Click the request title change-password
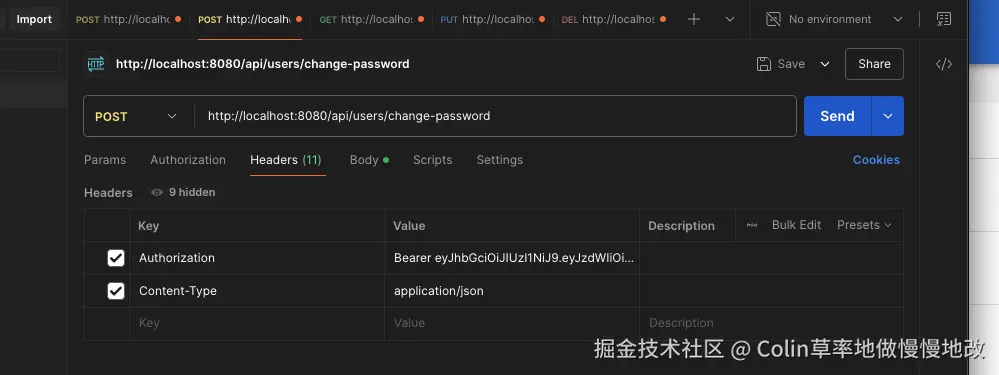This screenshot has height=375, width=999. point(262,64)
